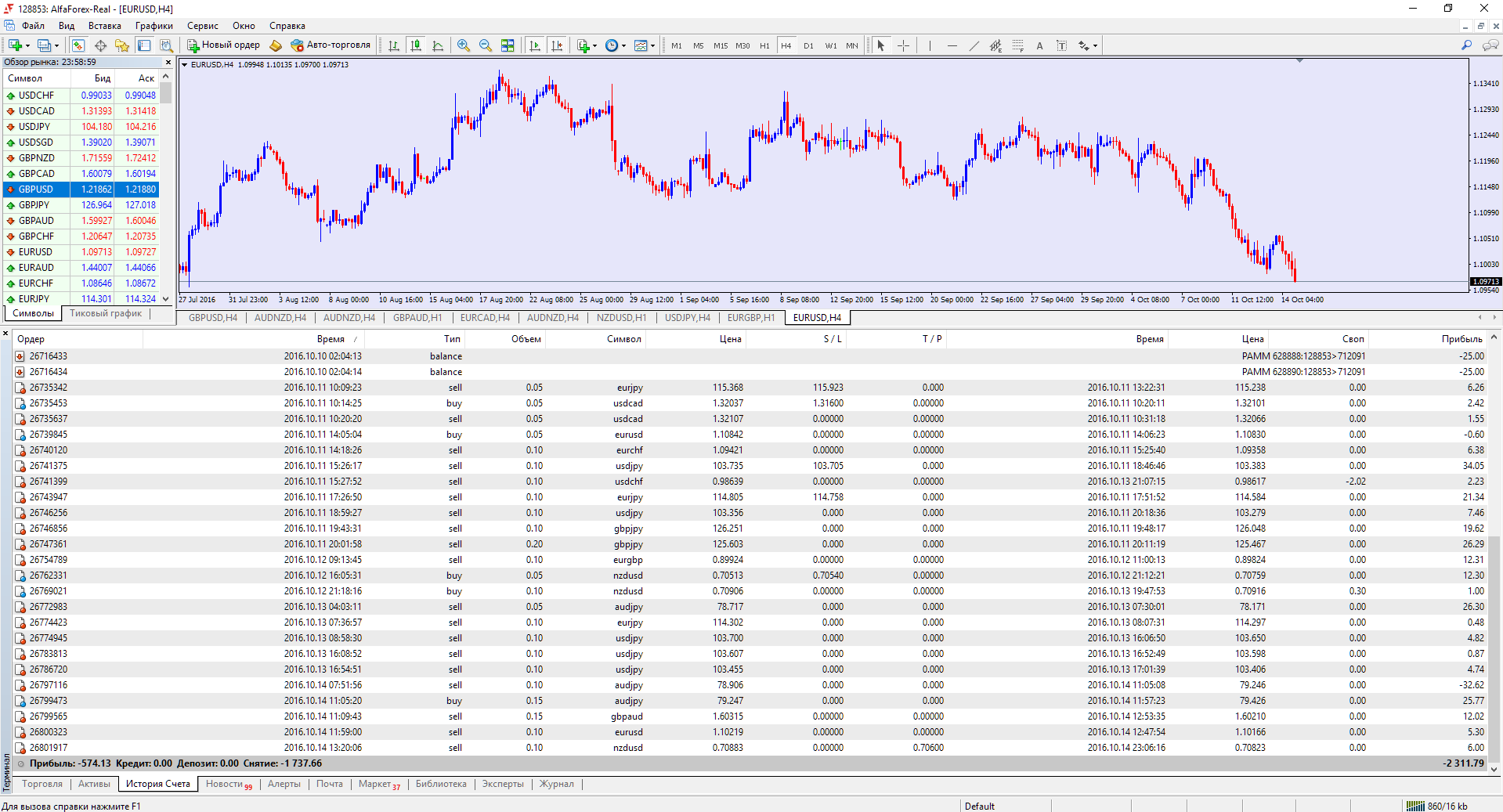Image resolution: width=1503 pixels, height=812 pixels.
Task: Sort by the Ордер column header
Action: [x=31, y=338]
